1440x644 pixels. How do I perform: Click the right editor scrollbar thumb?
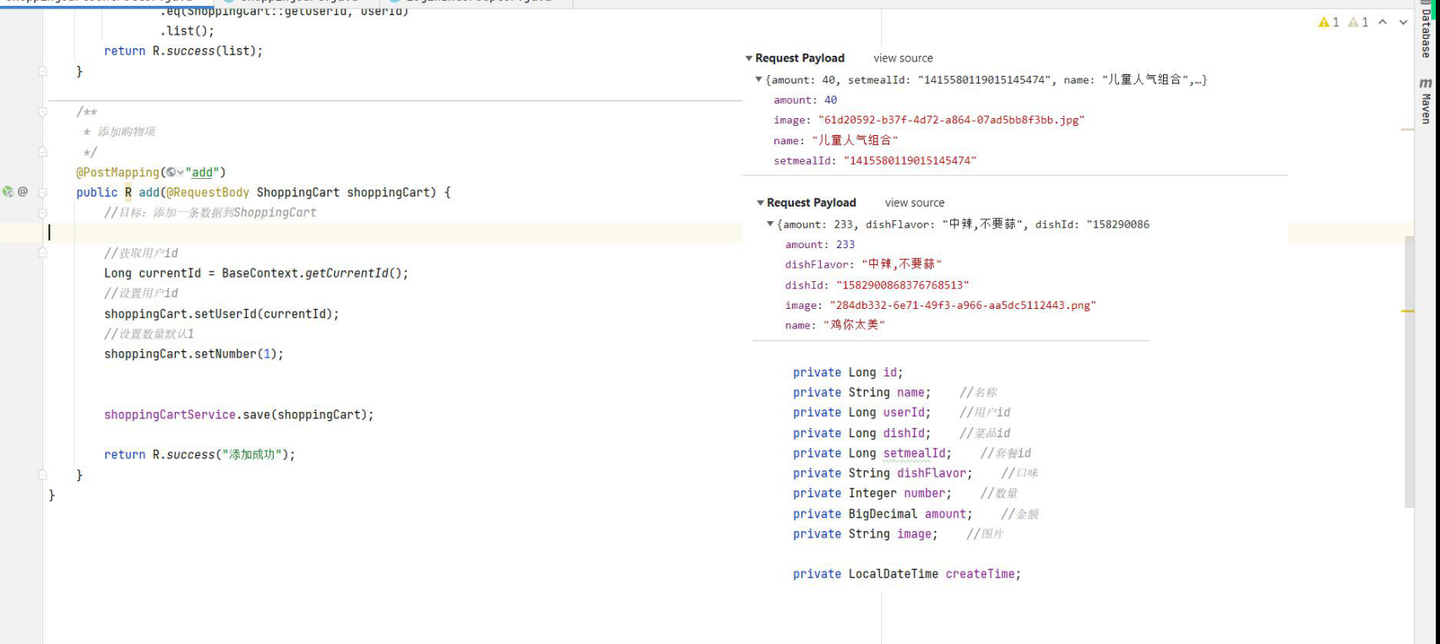(x=1409, y=370)
